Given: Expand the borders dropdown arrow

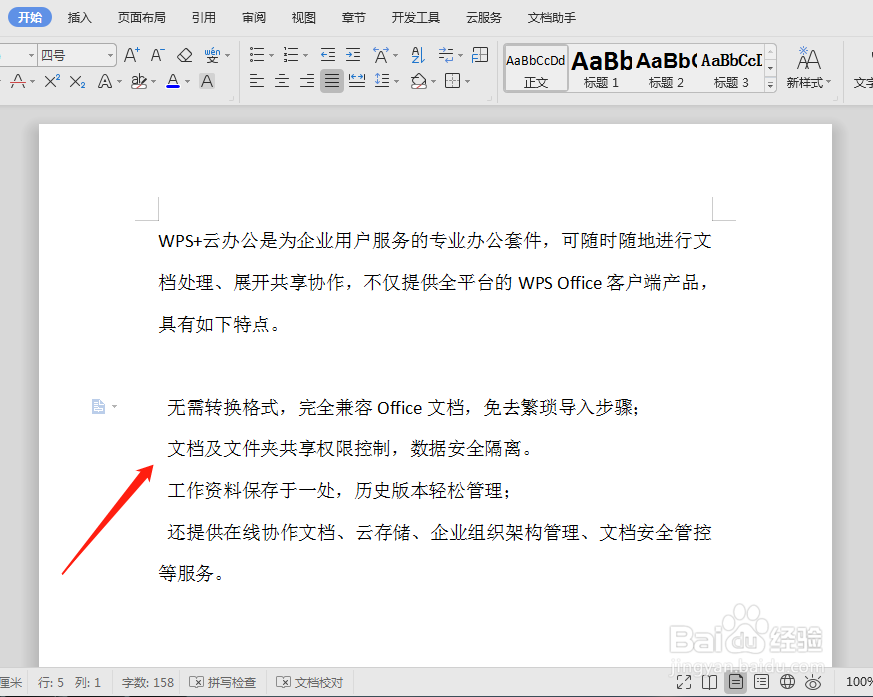Looking at the screenshot, I should [x=467, y=82].
